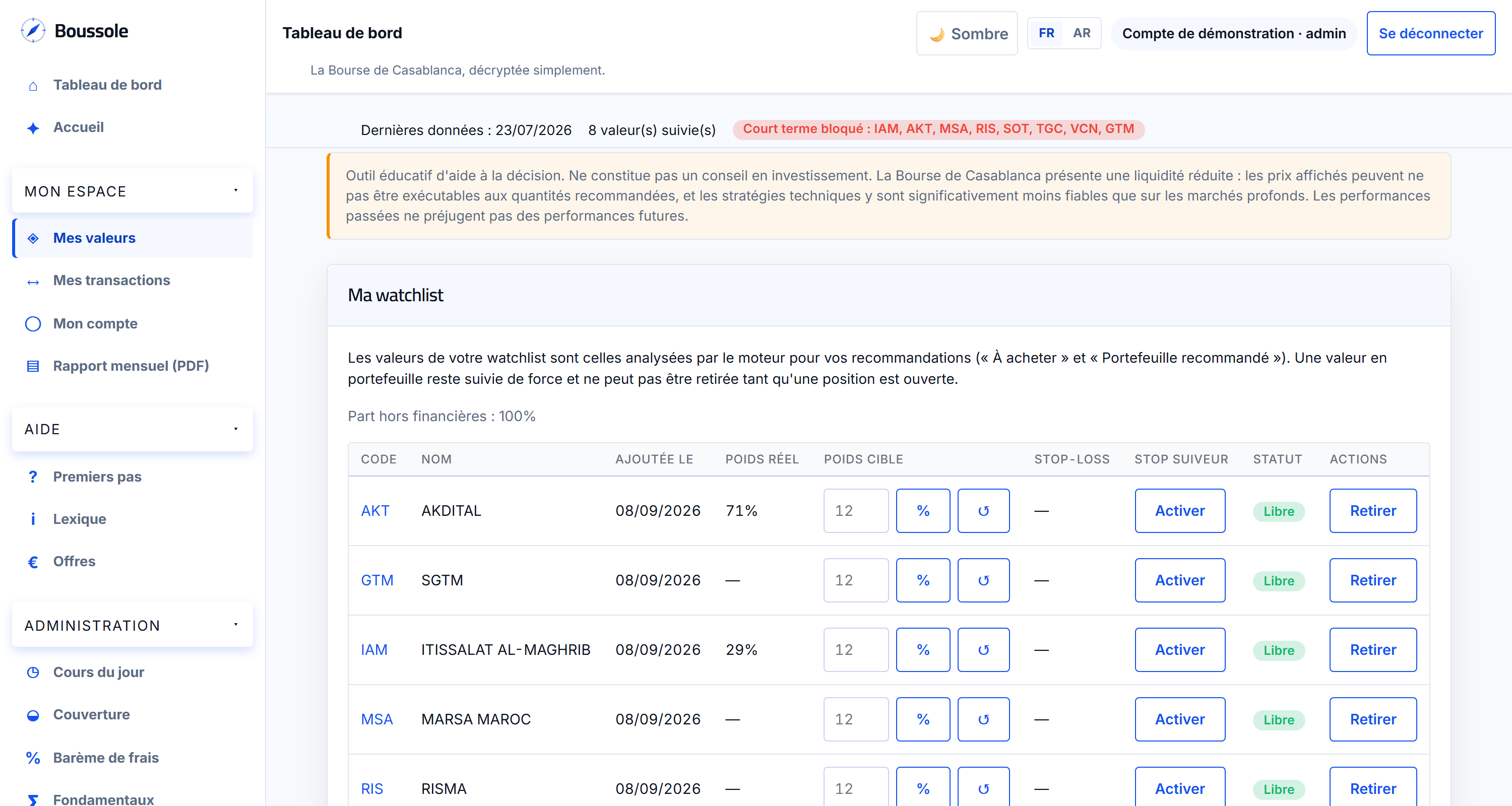Open the Offres page
The height and width of the screenshot is (806, 1512).
pyautogui.click(x=132, y=561)
